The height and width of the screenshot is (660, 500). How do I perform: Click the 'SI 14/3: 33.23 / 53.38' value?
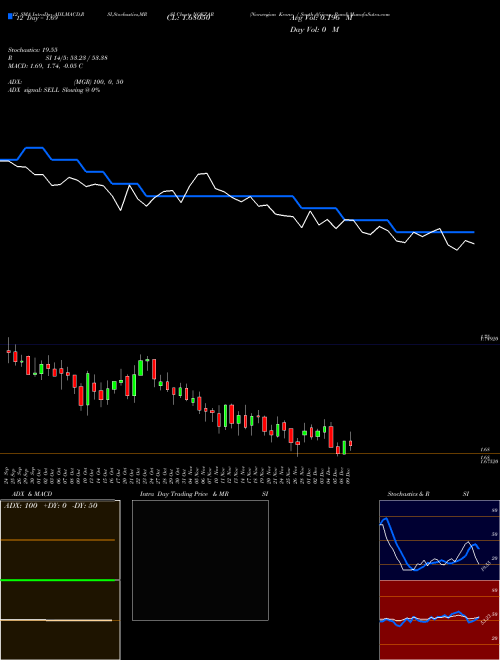(x=77, y=58)
